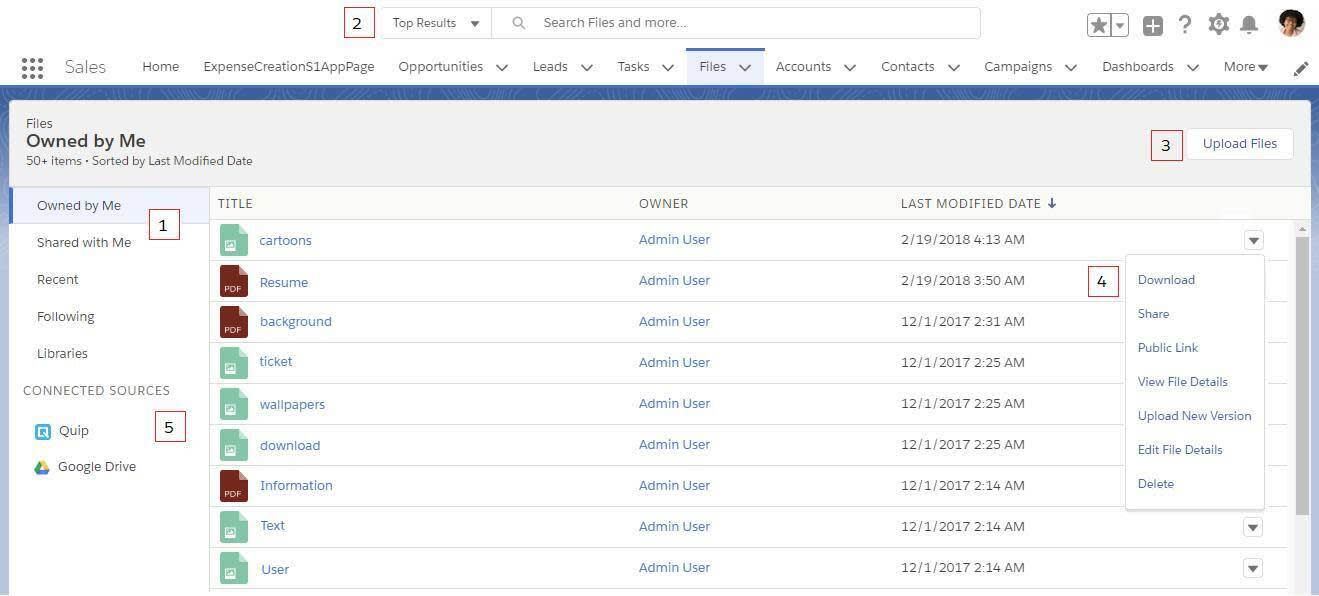Select the Owned by Me filter
Viewport: 1319px width, 596px height.
(x=79, y=206)
